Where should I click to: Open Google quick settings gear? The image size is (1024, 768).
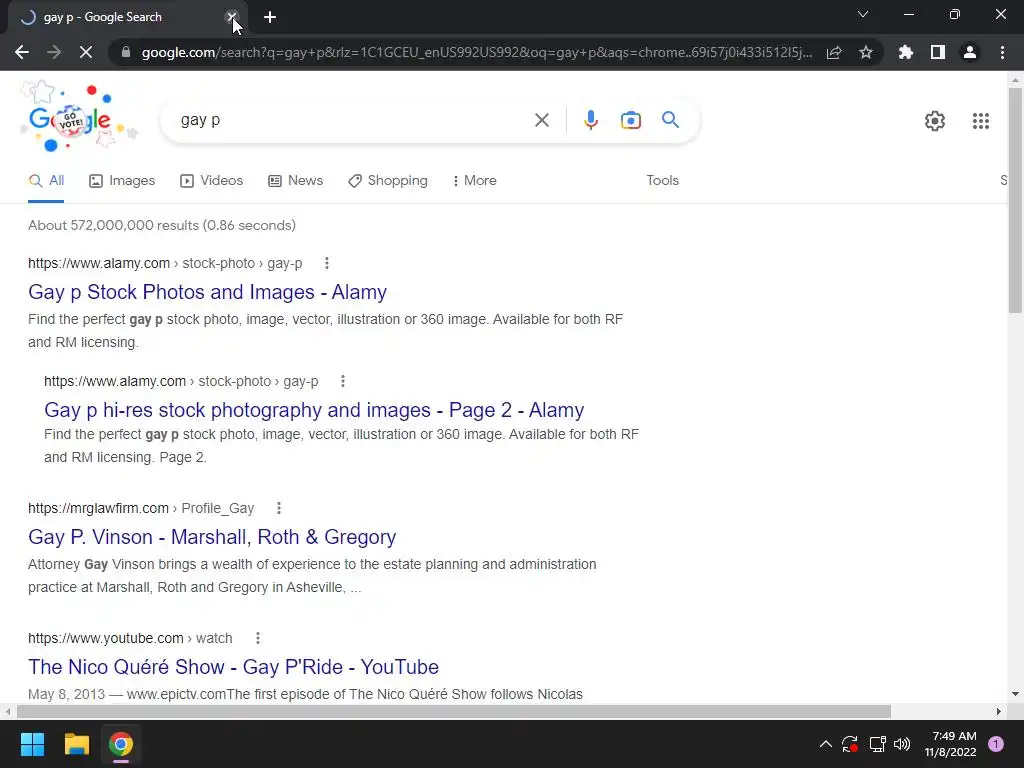(x=935, y=121)
